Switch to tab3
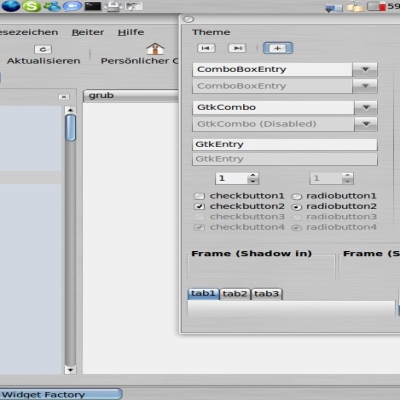The width and height of the screenshot is (400, 400). pyautogui.click(x=266, y=294)
